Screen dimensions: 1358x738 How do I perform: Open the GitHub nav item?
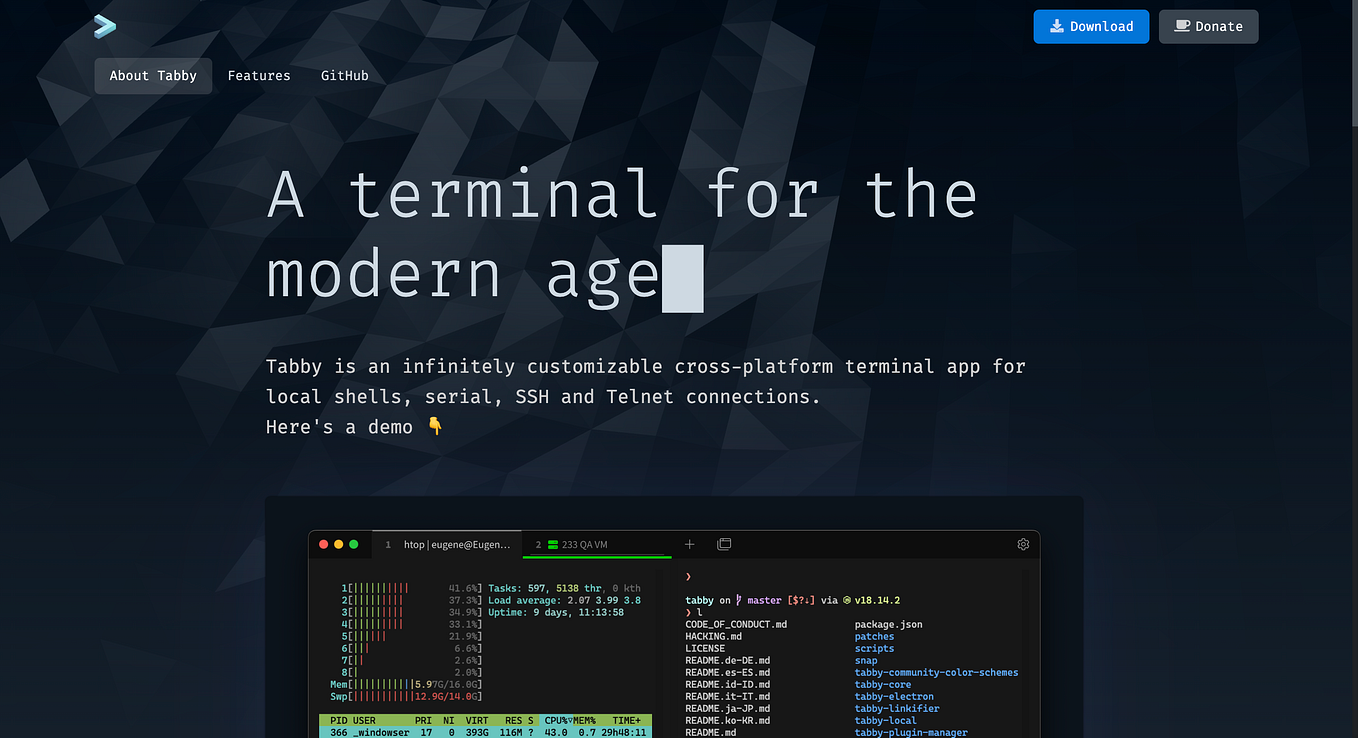pyautogui.click(x=344, y=75)
